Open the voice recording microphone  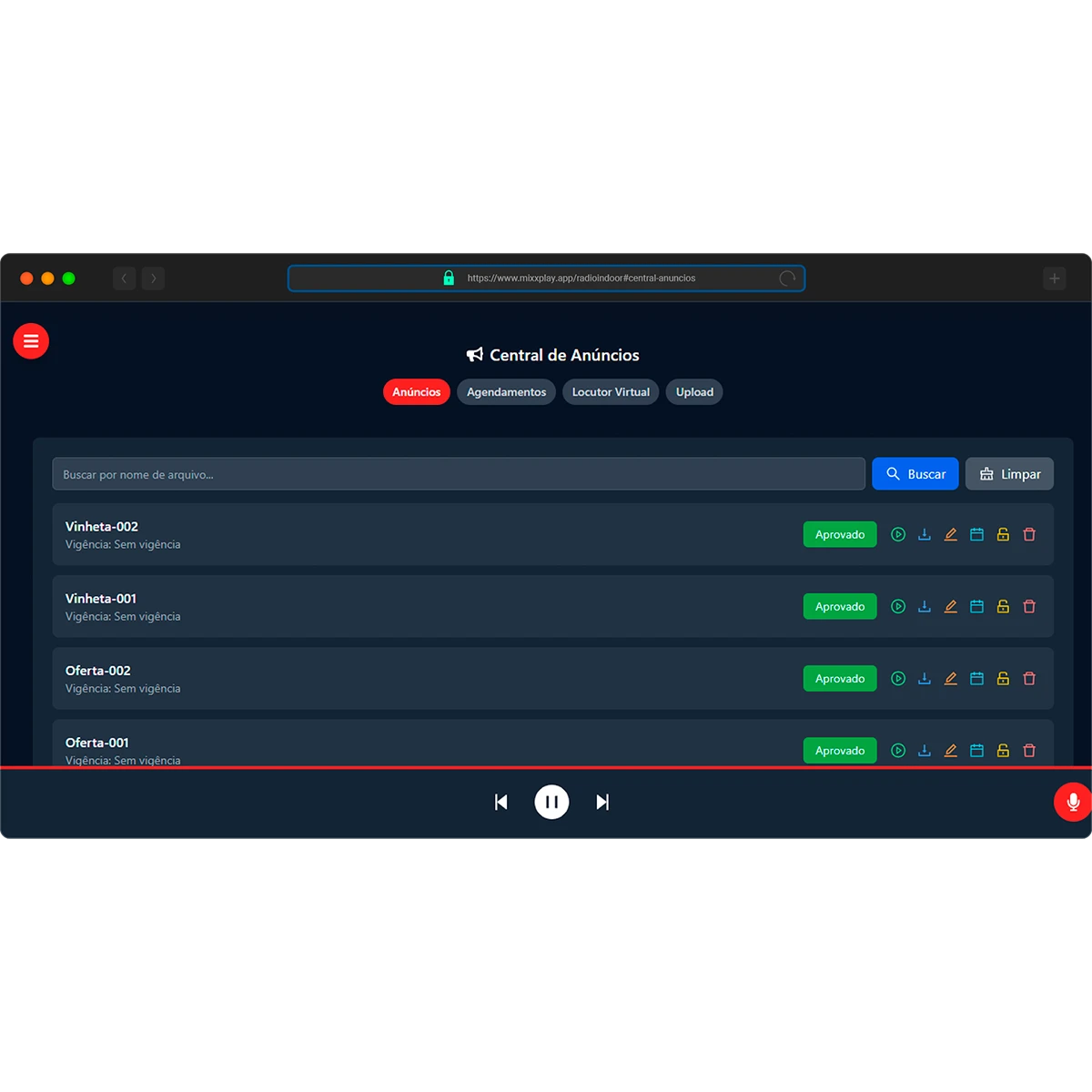click(1073, 802)
